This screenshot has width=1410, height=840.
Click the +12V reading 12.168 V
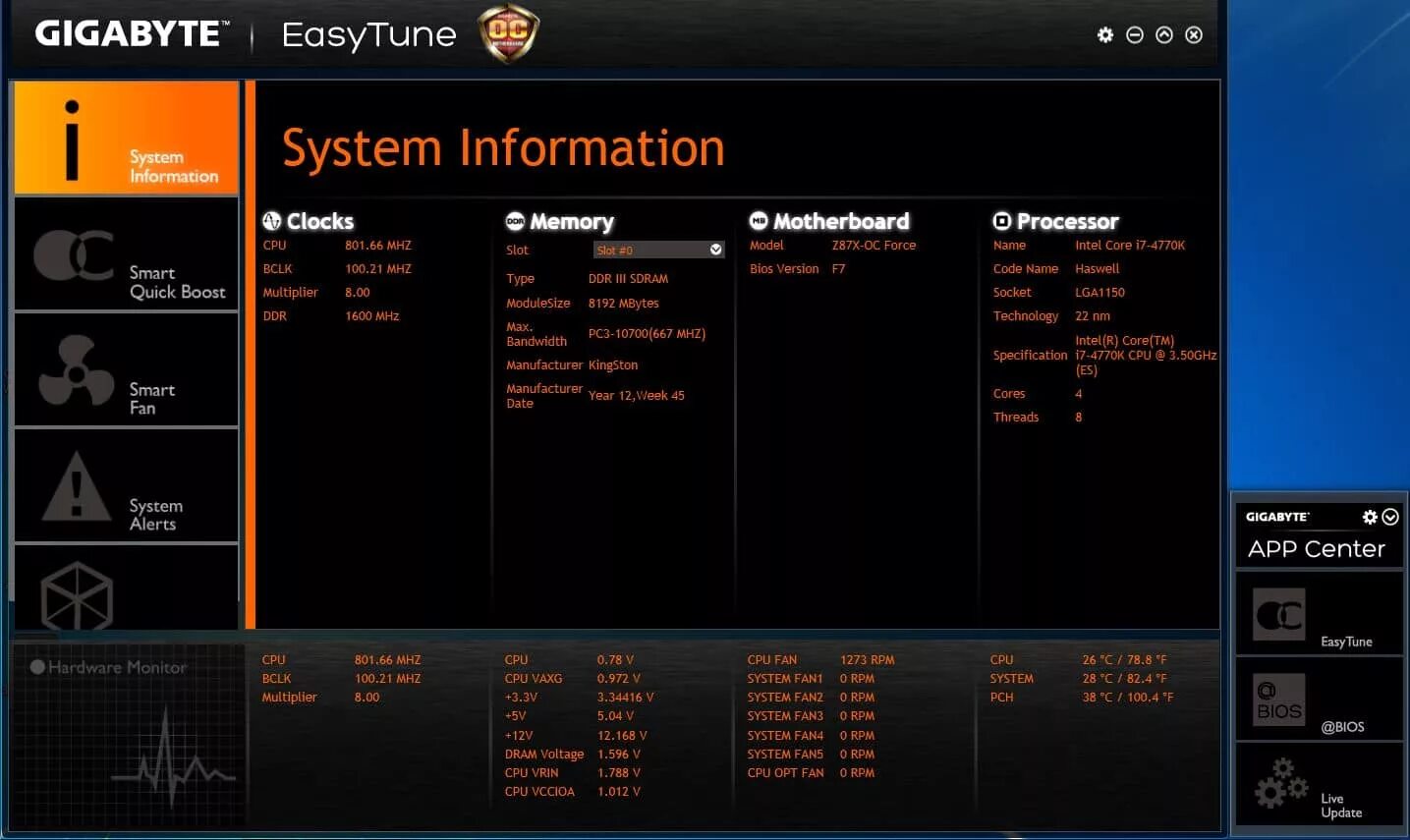coord(622,736)
